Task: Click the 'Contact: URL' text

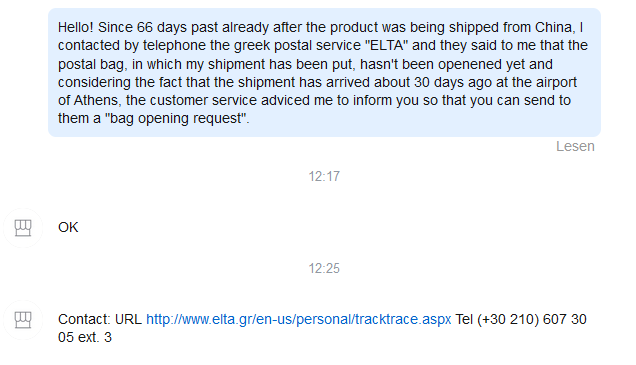Action: (x=100, y=320)
